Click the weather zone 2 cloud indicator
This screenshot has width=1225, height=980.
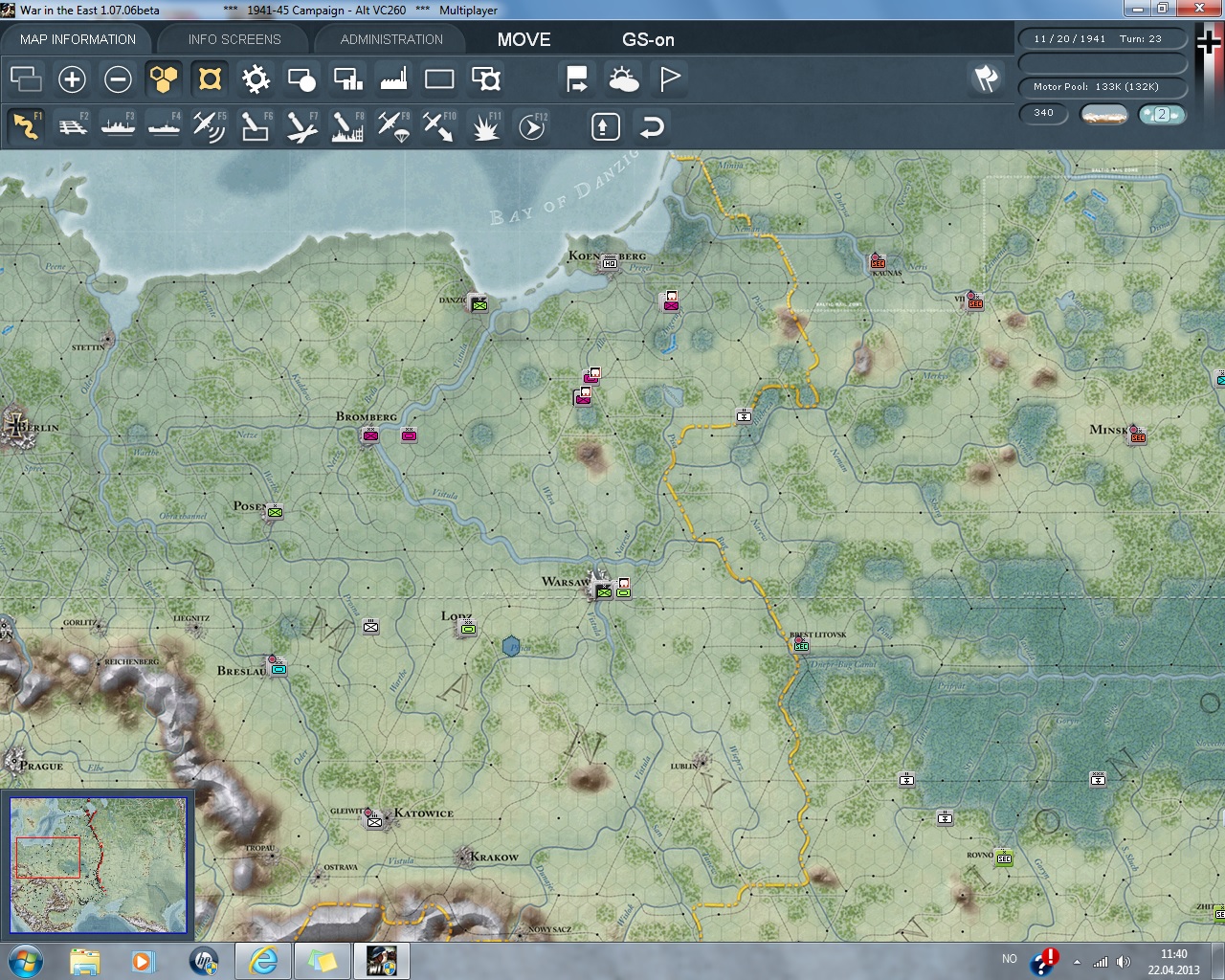[1162, 114]
